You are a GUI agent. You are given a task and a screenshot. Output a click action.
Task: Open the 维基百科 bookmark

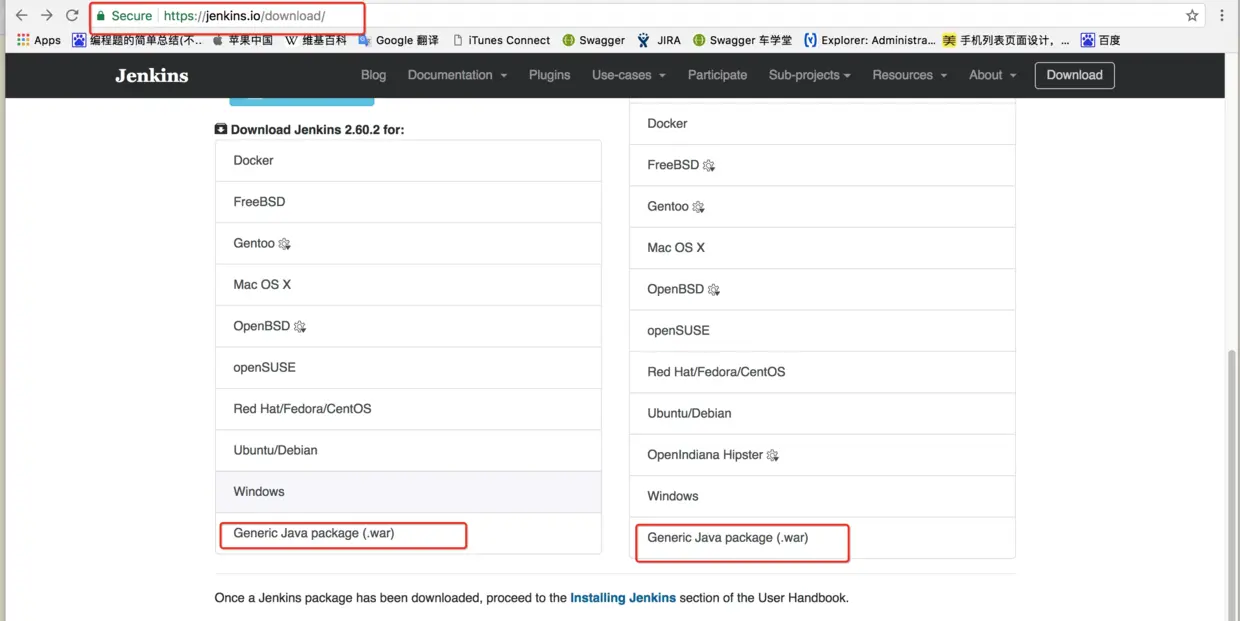point(316,40)
